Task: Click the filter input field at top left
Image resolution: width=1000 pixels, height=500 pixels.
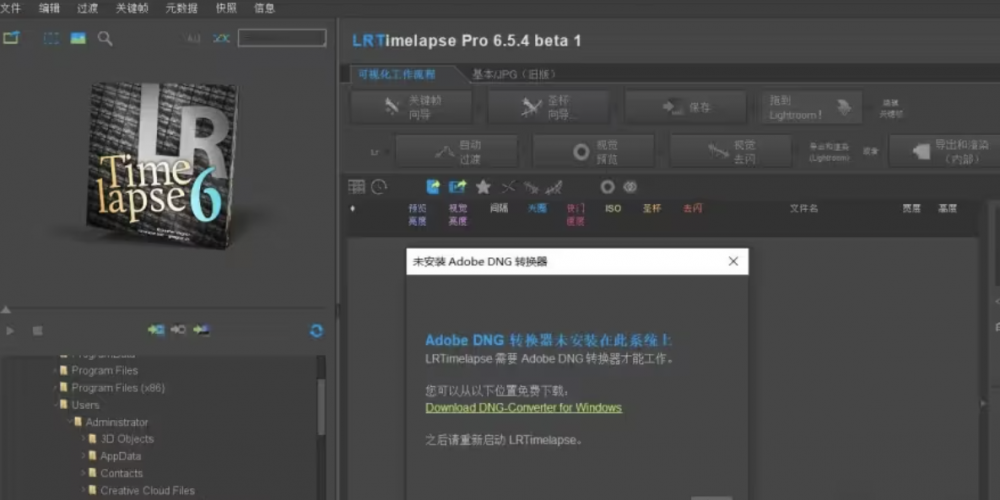Action: point(282,38)
